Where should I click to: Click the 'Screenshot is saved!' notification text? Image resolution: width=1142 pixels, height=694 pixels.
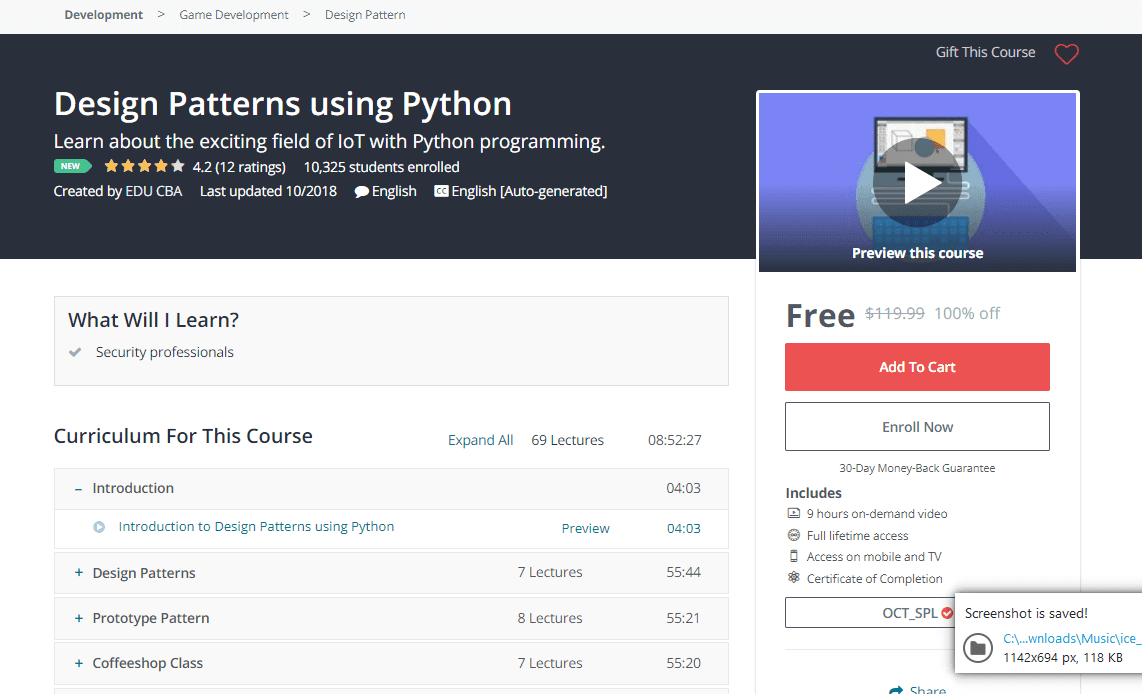(1026, 613)
